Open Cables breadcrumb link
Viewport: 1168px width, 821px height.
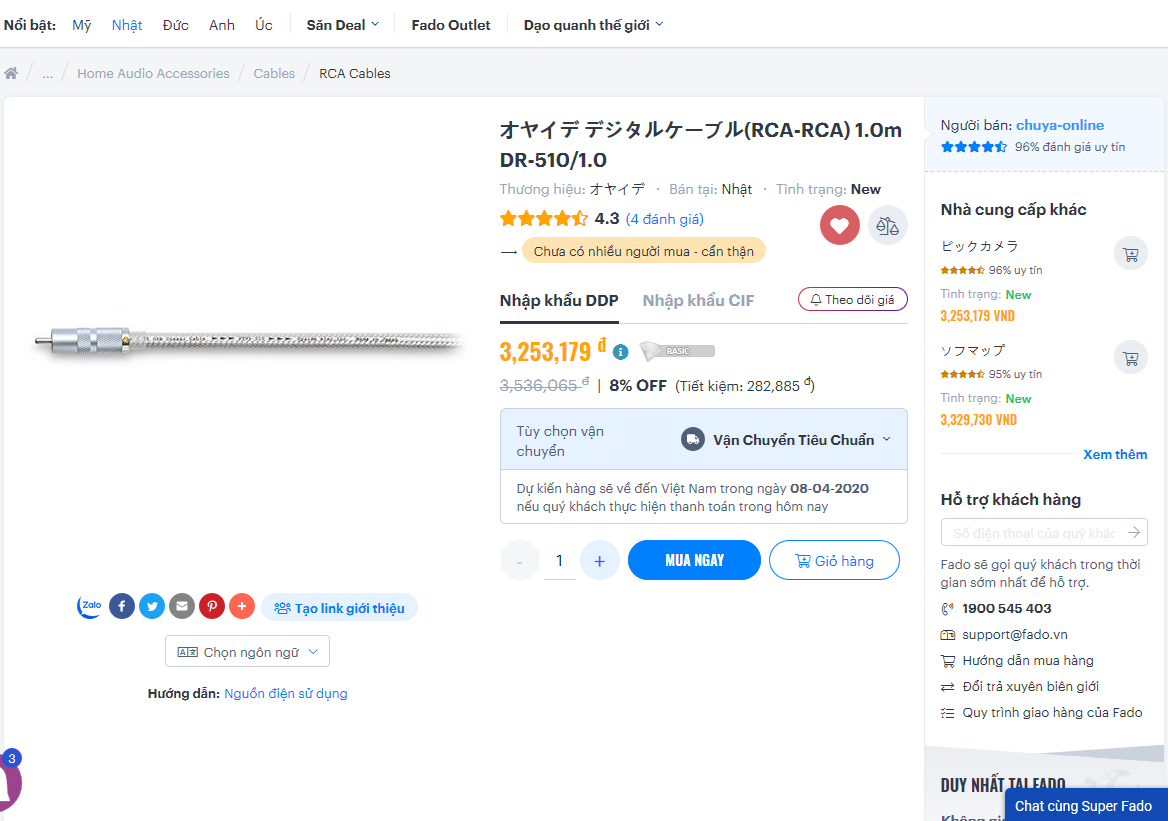click(274, 73)
